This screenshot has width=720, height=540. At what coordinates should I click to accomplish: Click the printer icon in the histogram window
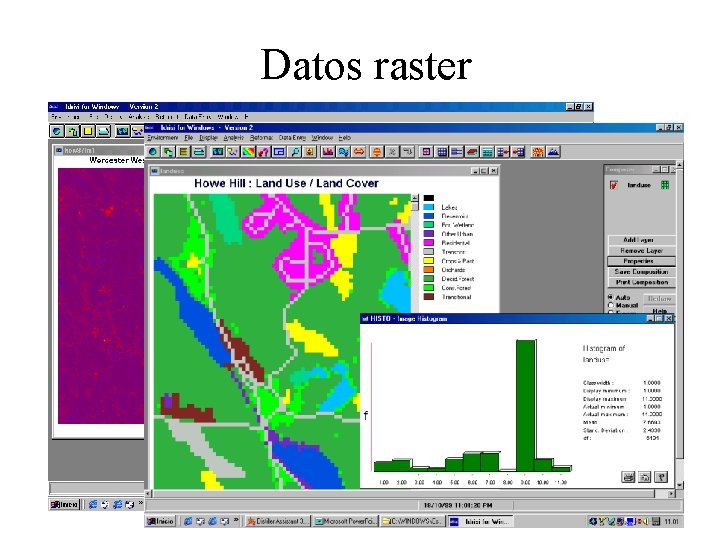[628, 477]
